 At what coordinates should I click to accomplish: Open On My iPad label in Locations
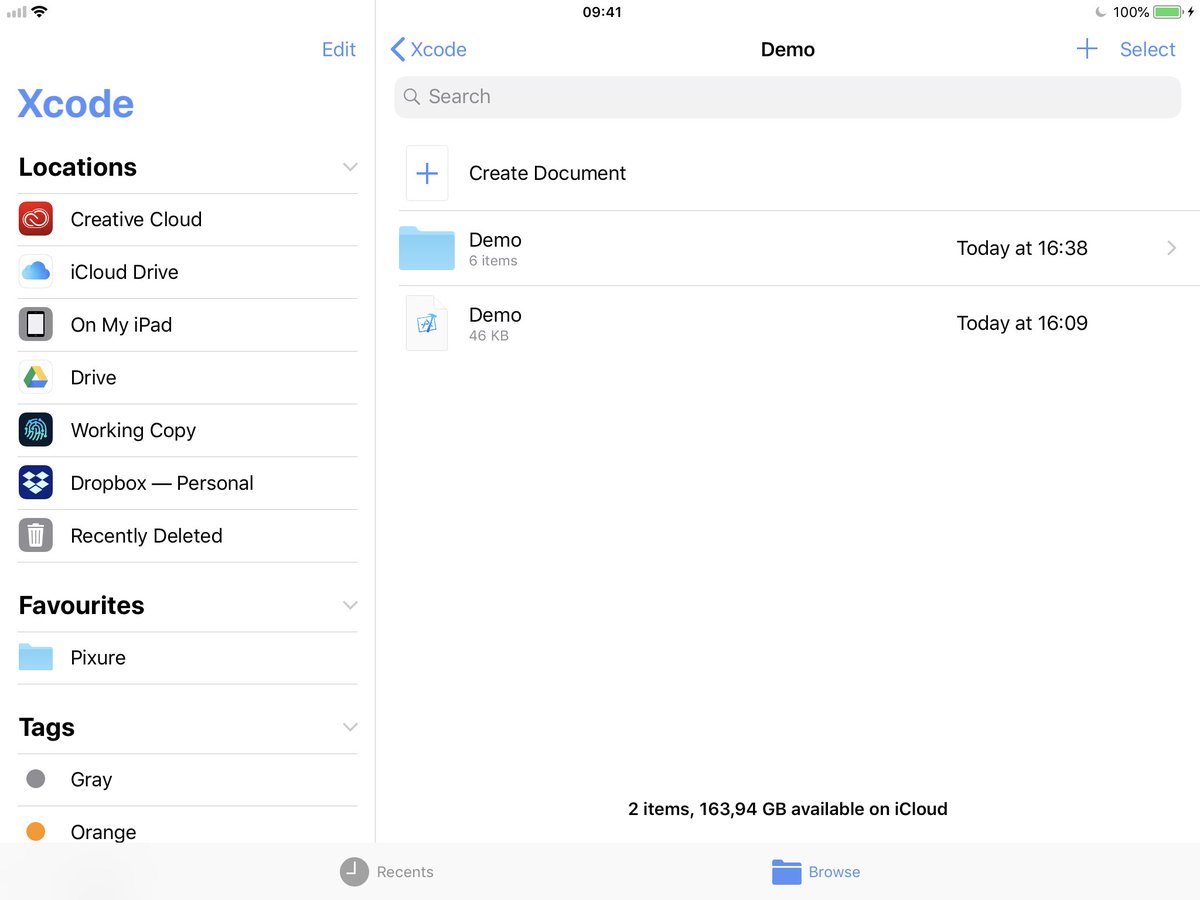point(121,325)
